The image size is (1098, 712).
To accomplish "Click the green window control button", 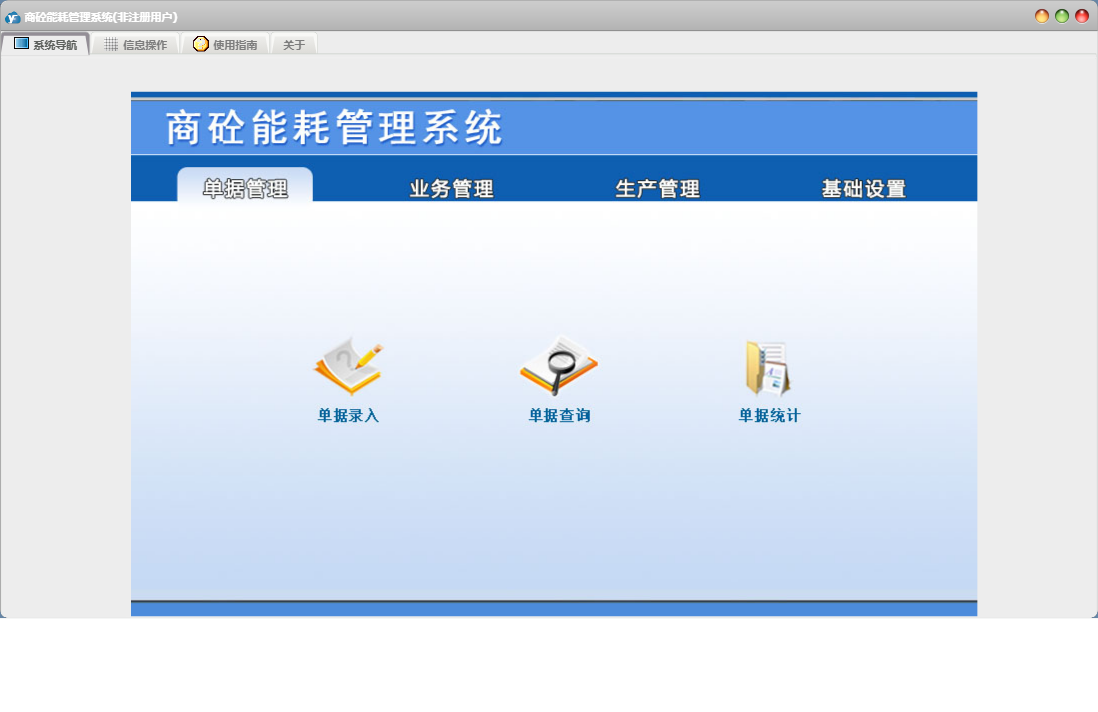I will [1062, 16].
